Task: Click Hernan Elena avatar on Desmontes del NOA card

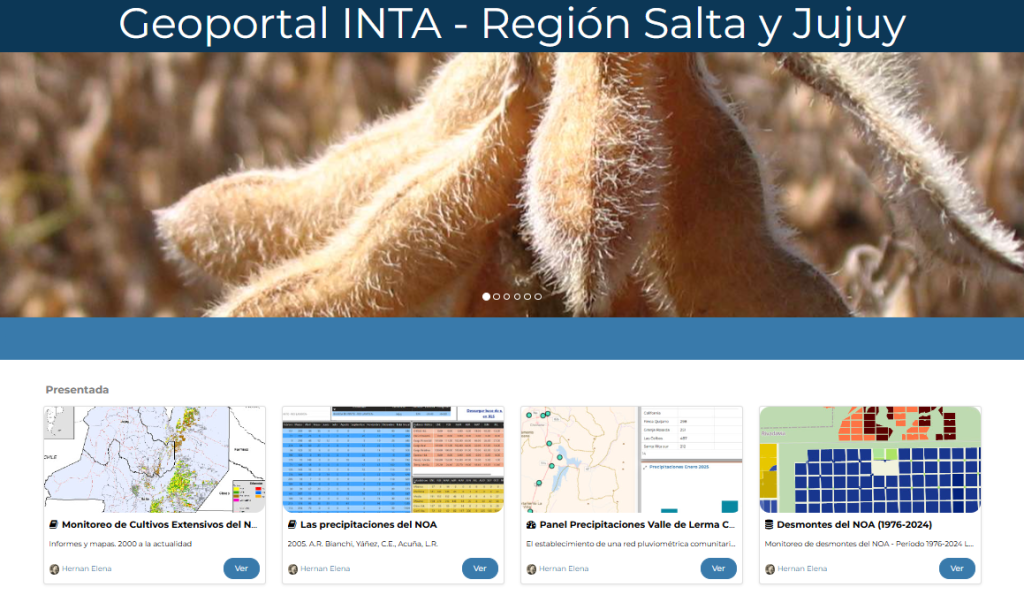Action: tap(769, 569)
